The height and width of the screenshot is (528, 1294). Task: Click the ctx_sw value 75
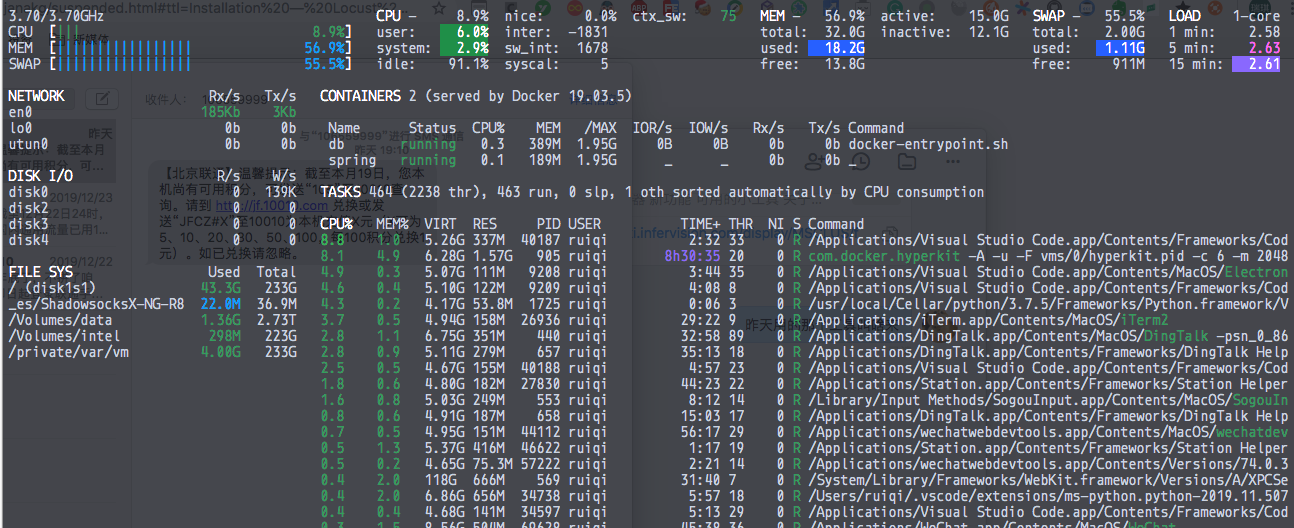pyautogui.click(x=728, y=16)
